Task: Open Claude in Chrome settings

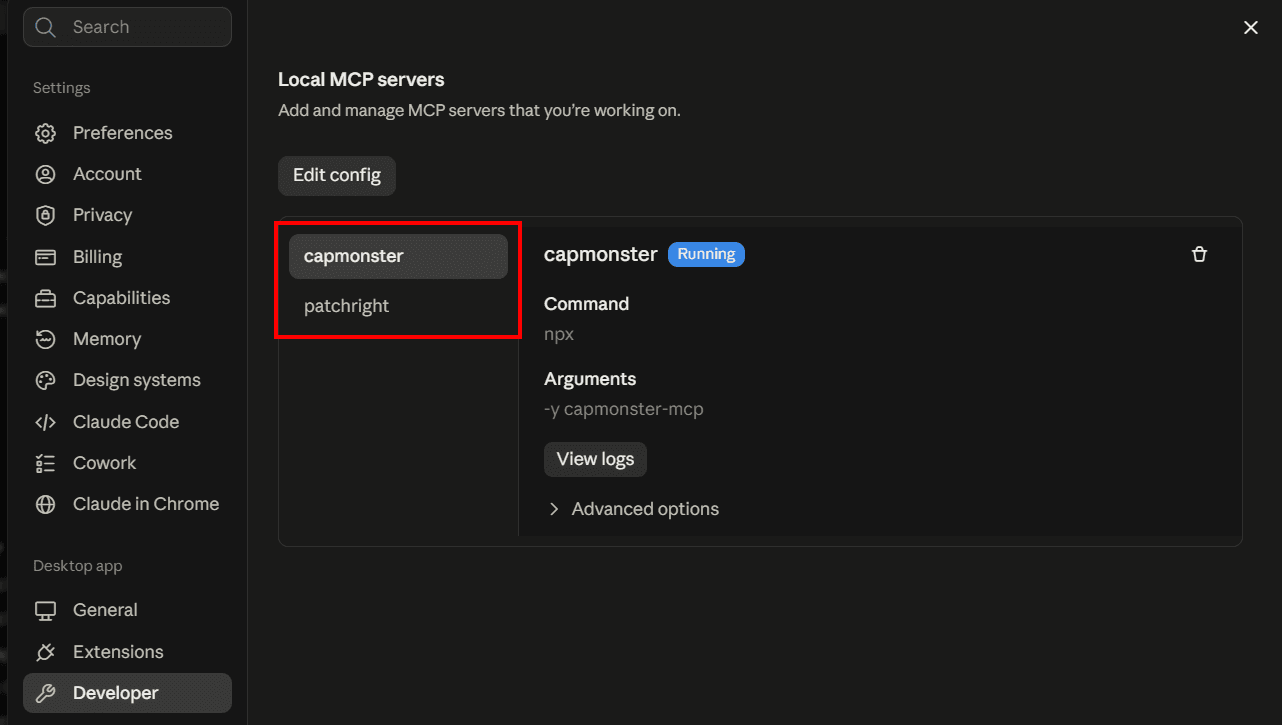Action: (x=127, y=504)
